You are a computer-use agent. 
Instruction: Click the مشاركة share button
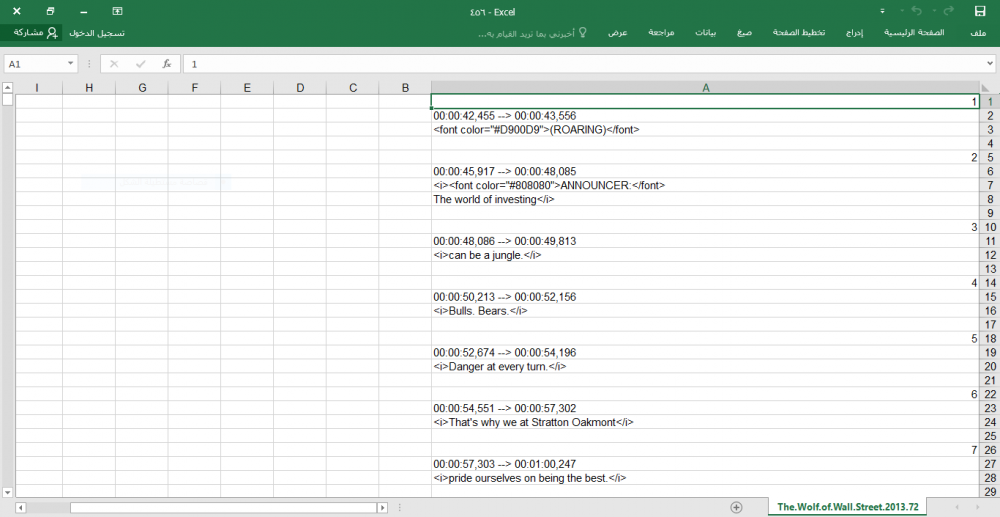(36, 33)
